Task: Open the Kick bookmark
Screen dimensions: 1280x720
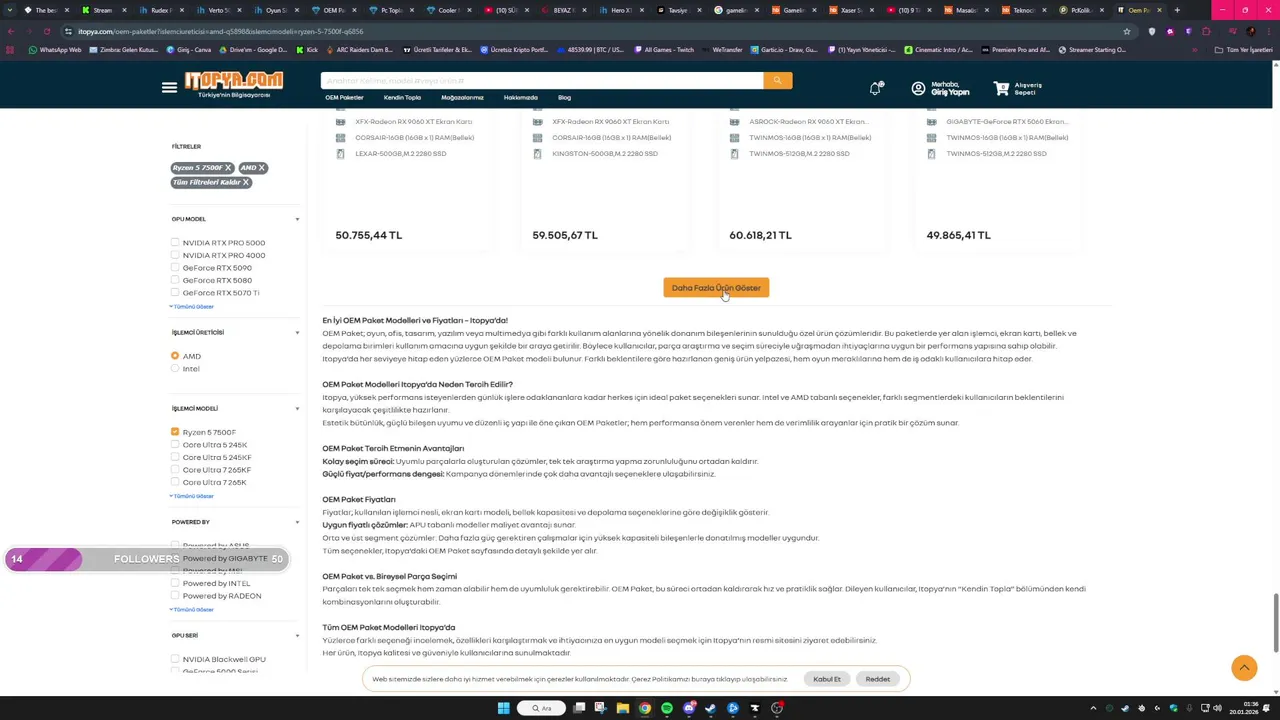Action: click(307, 49)
